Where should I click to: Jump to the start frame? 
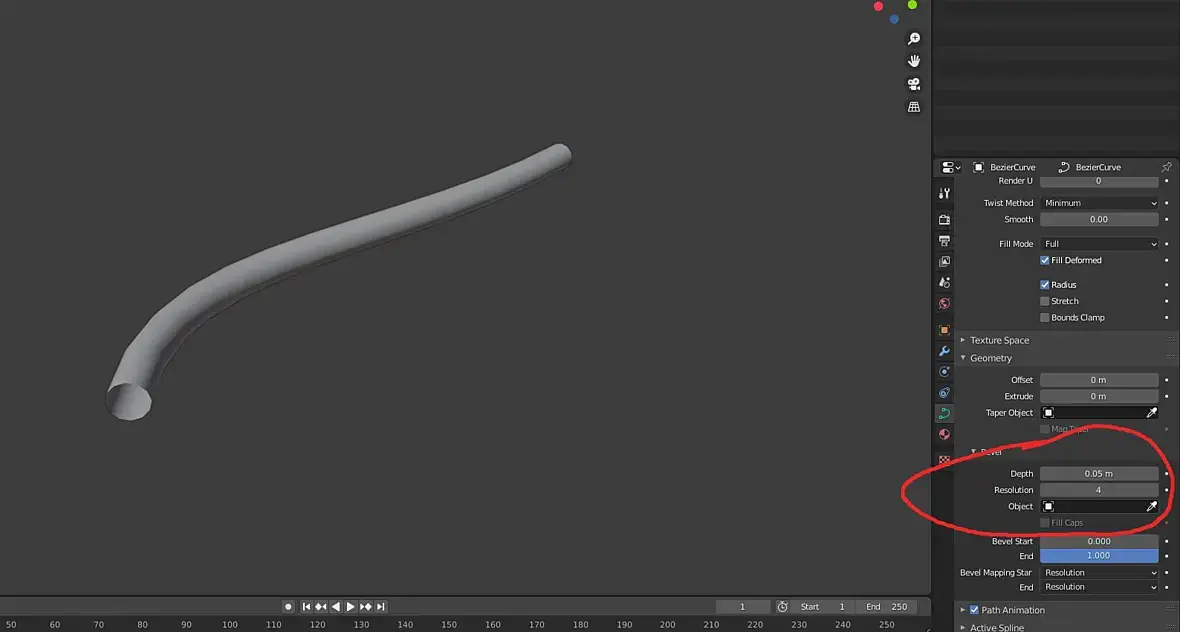pos(306,606)
